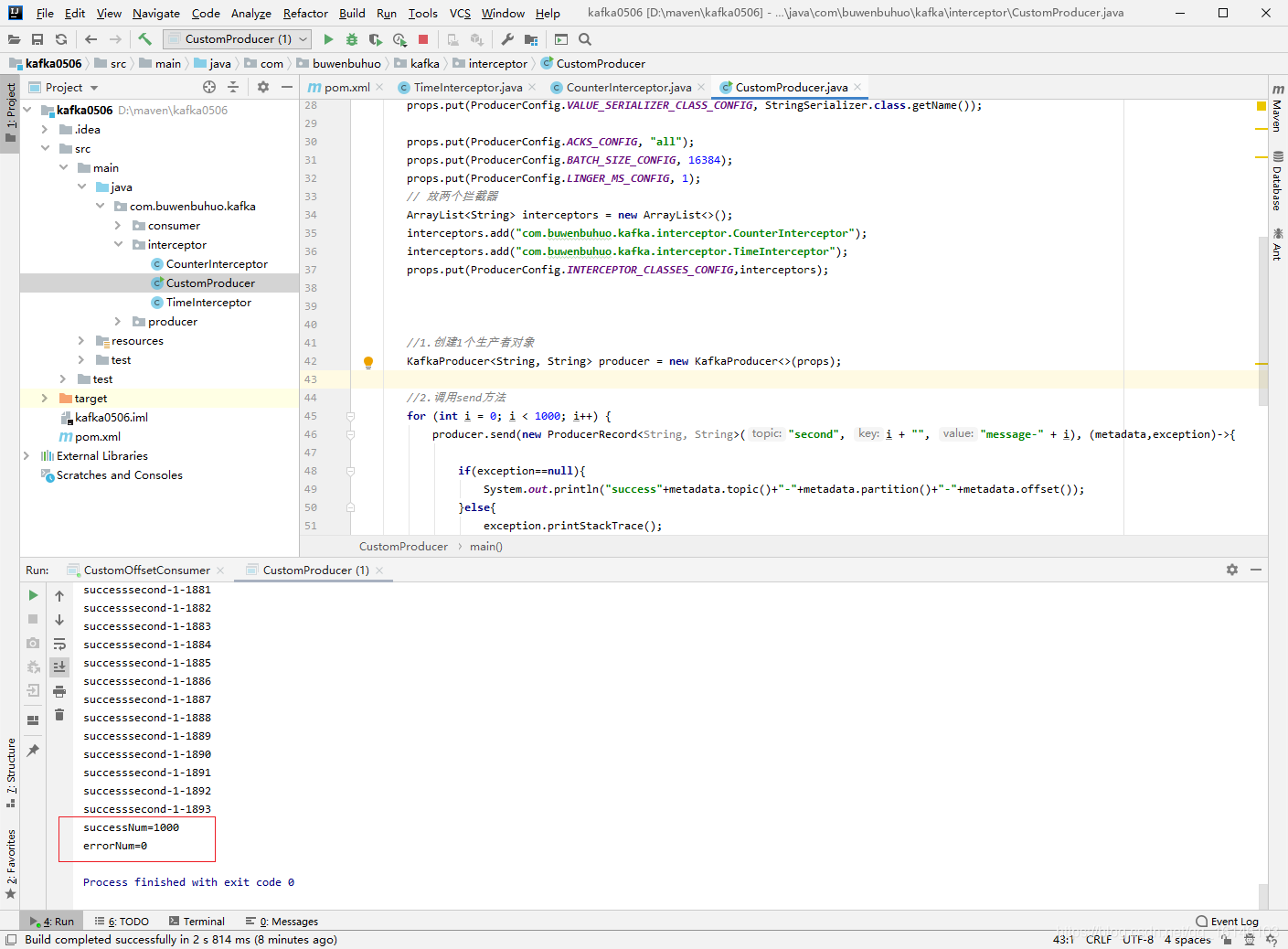Image resolution: width=1288 pixels, height=949 pixels.
Task: Fold the for loop at line 45
Action: click(x=350, y=416)
